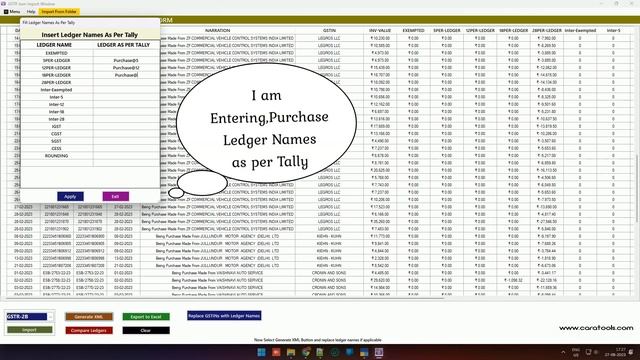Show hidden system tray icons chevron

coord(563,352)
